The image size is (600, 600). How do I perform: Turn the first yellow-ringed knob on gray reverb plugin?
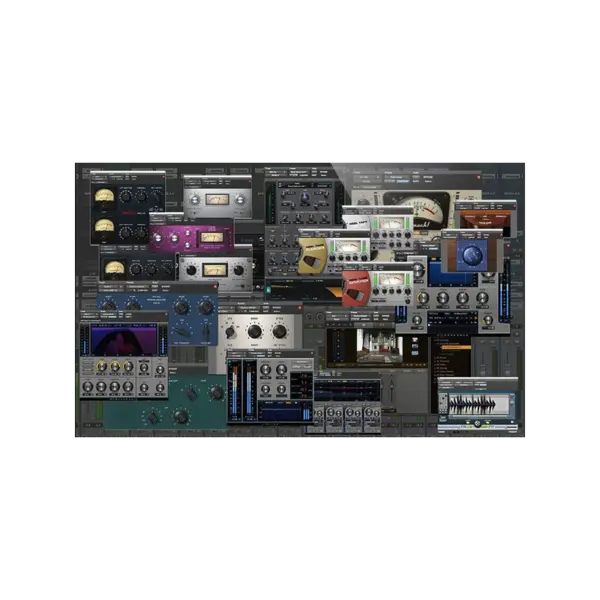(101, 367)
